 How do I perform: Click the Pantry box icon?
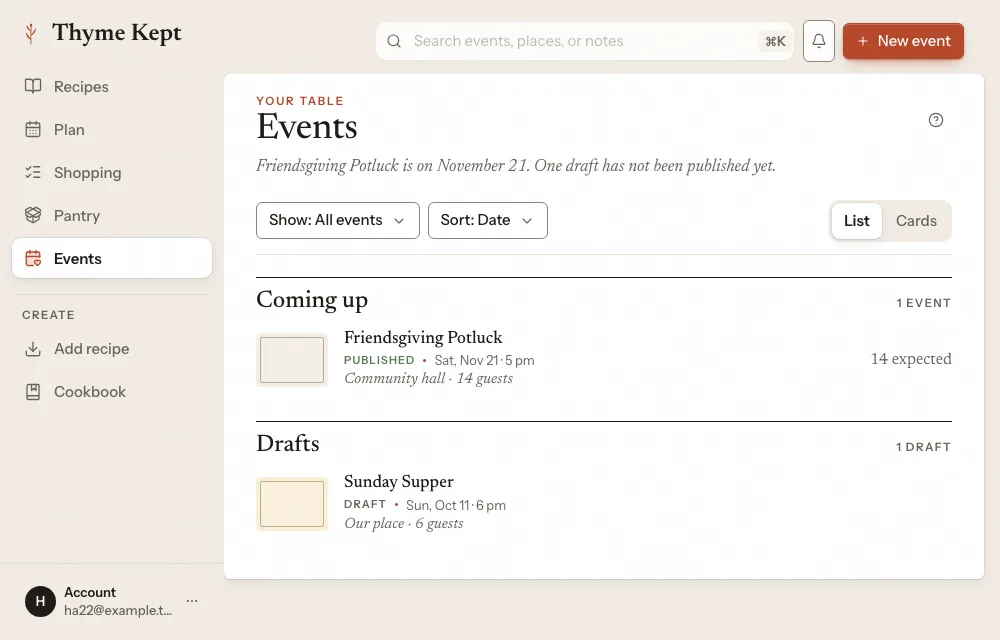[33, 215]
